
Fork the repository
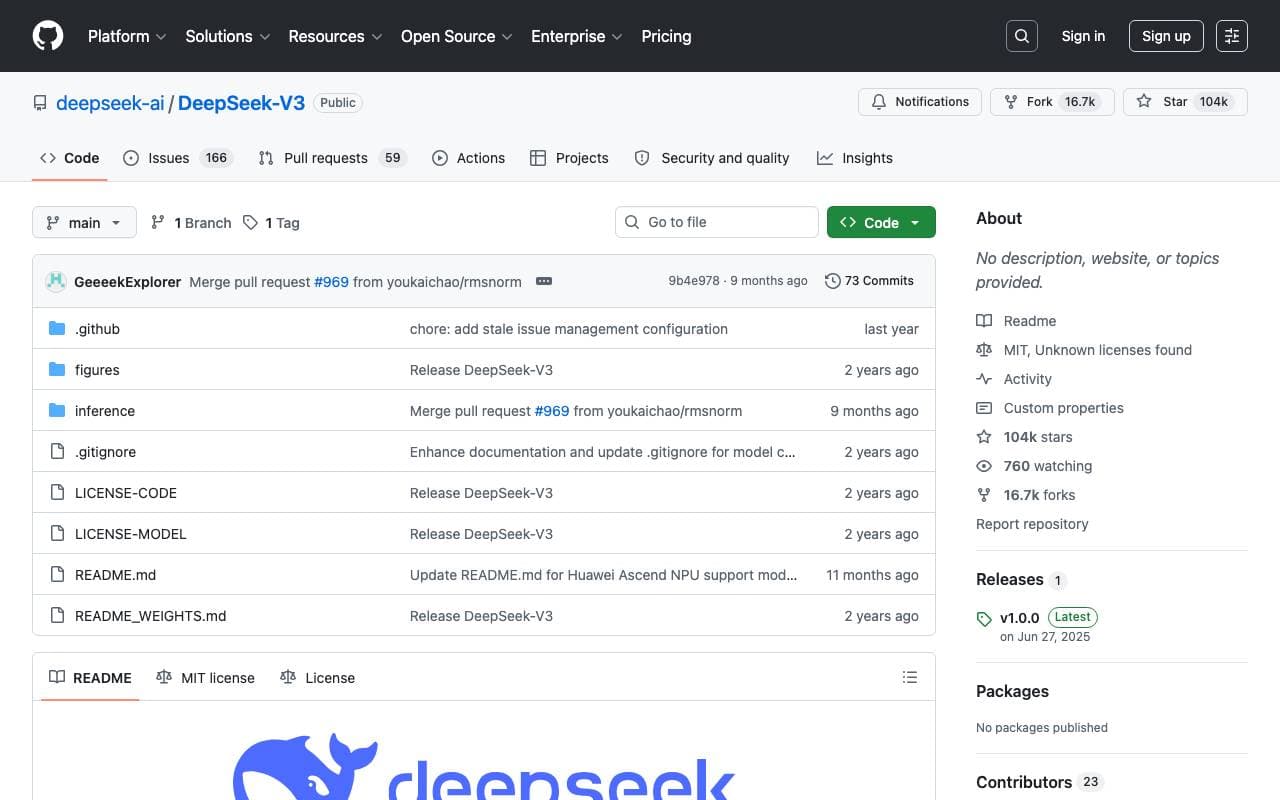pos(1052,102)
